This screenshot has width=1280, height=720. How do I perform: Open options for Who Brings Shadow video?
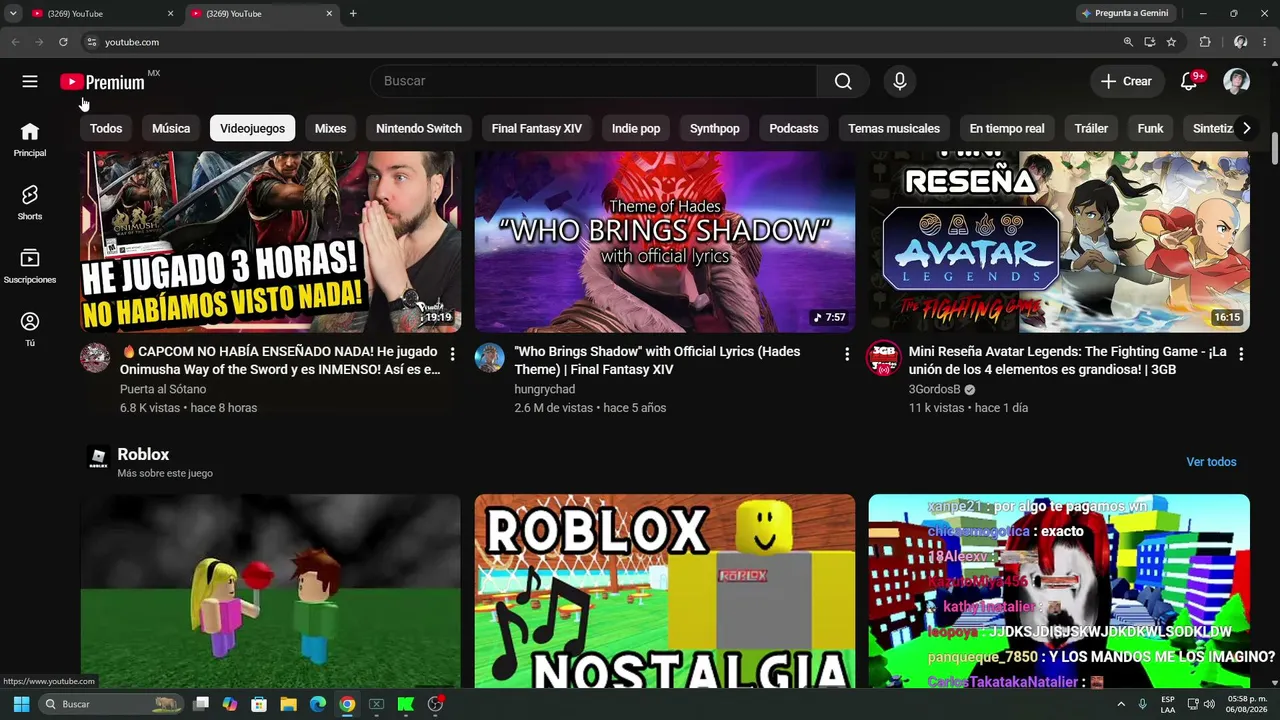click(846, 354)
